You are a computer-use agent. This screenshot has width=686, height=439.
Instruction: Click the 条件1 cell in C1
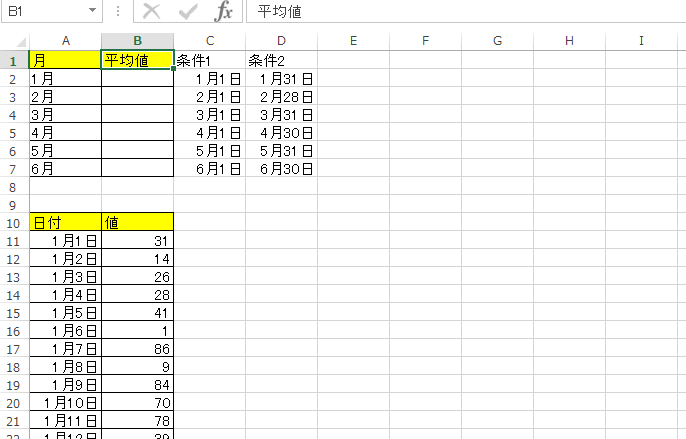click(209, 60)
